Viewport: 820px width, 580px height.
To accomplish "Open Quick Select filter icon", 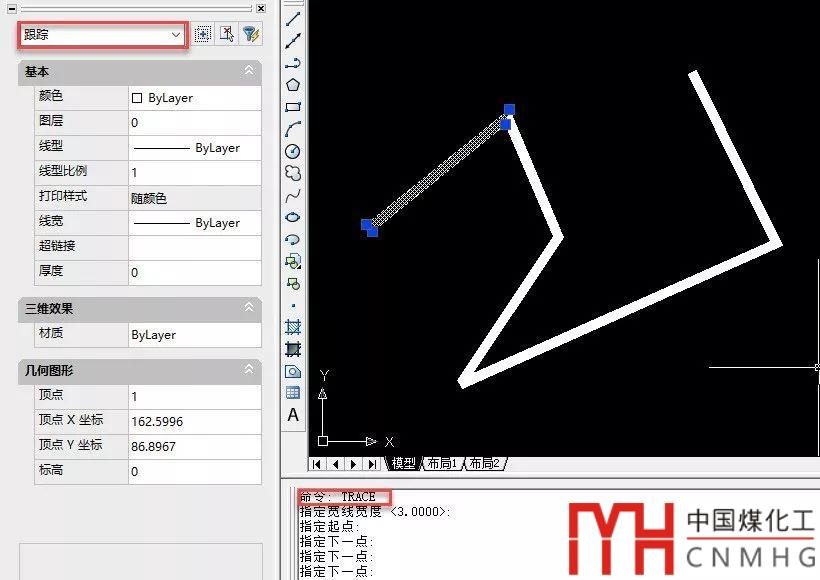I will 251,35.
